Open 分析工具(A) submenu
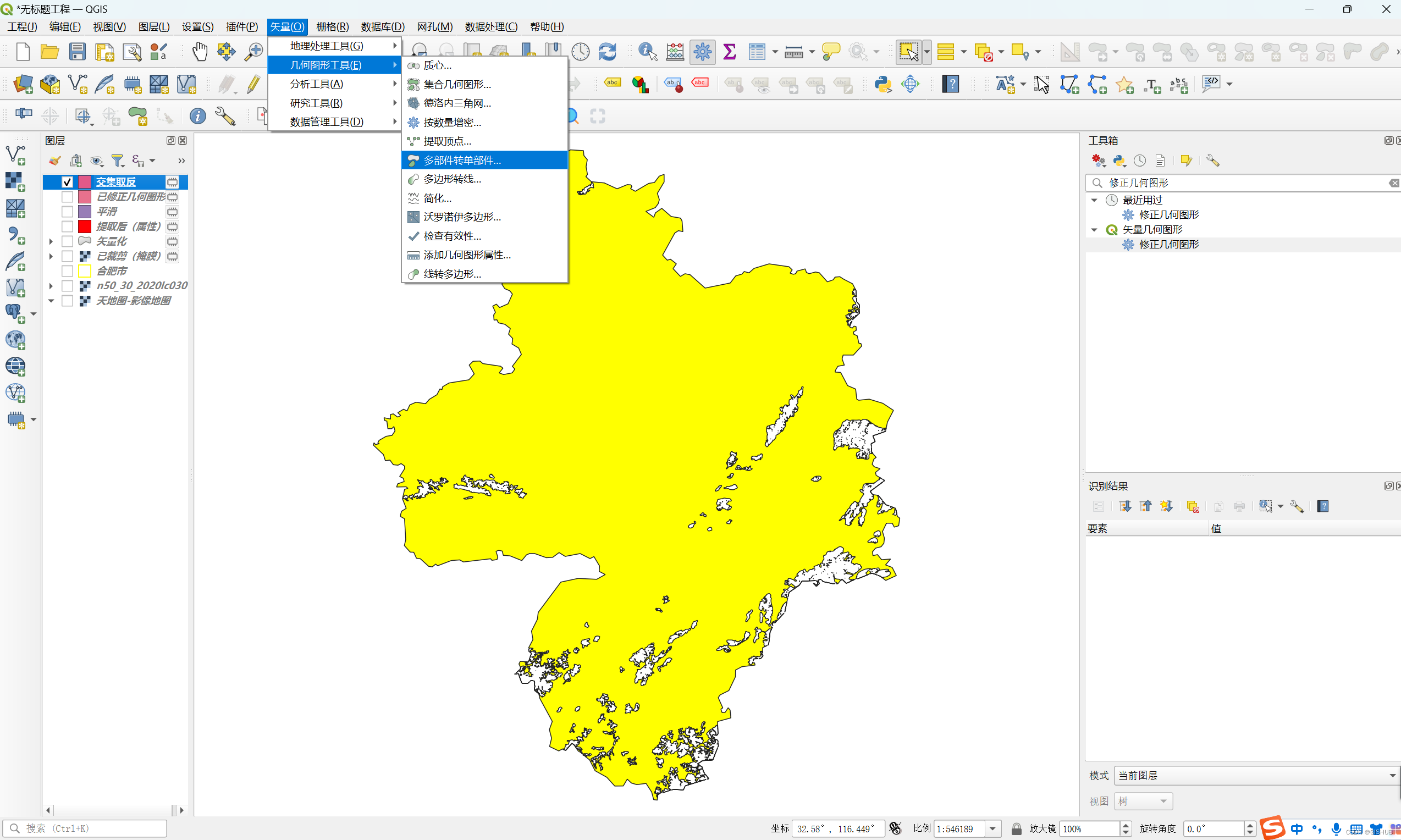 click(x=334, y=84)
